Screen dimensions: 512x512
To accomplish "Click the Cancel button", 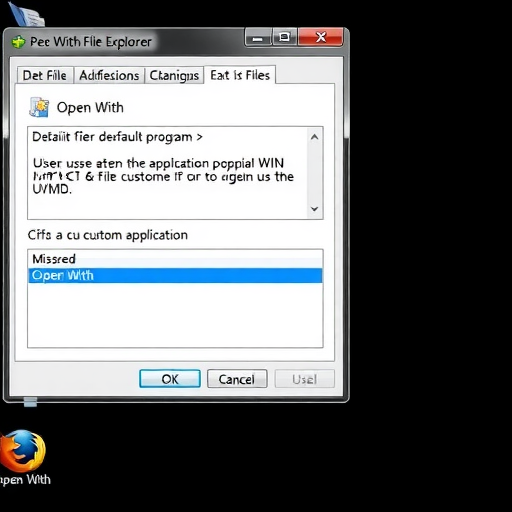I will pyautogui.click(x=237, y=379).
